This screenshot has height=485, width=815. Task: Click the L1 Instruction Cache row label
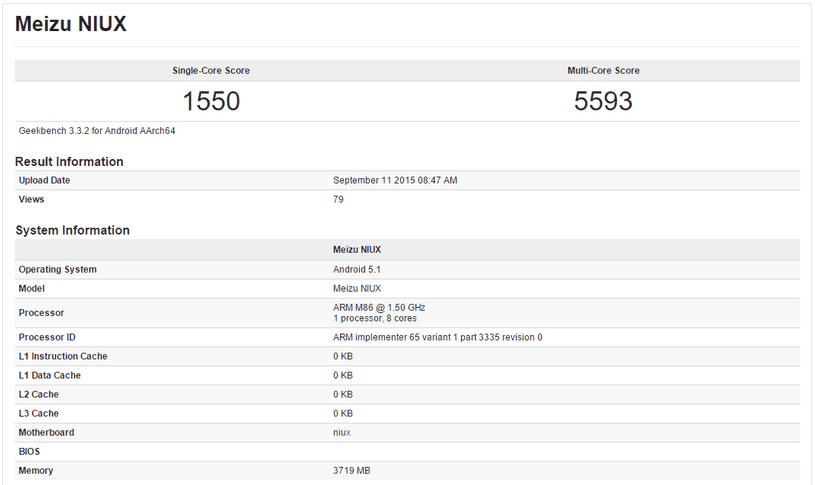63,357
